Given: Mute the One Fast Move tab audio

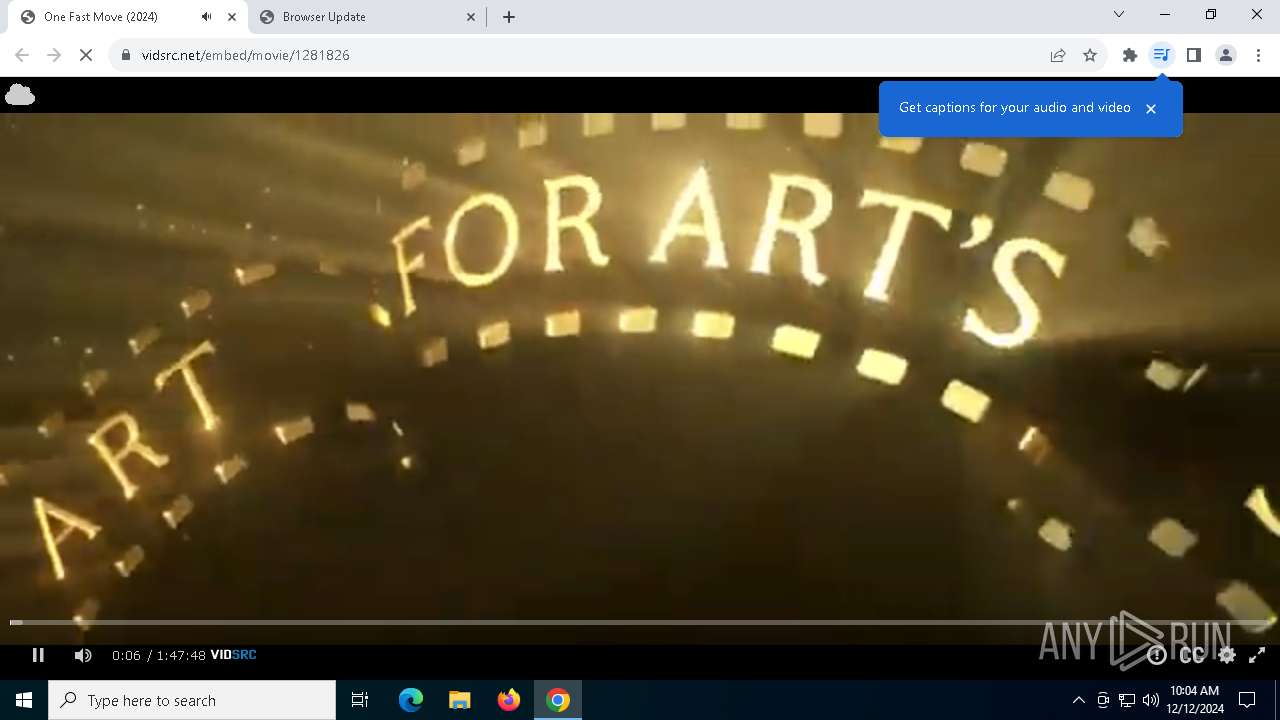Looking at the screenshot, I should (x=206, y=17).
